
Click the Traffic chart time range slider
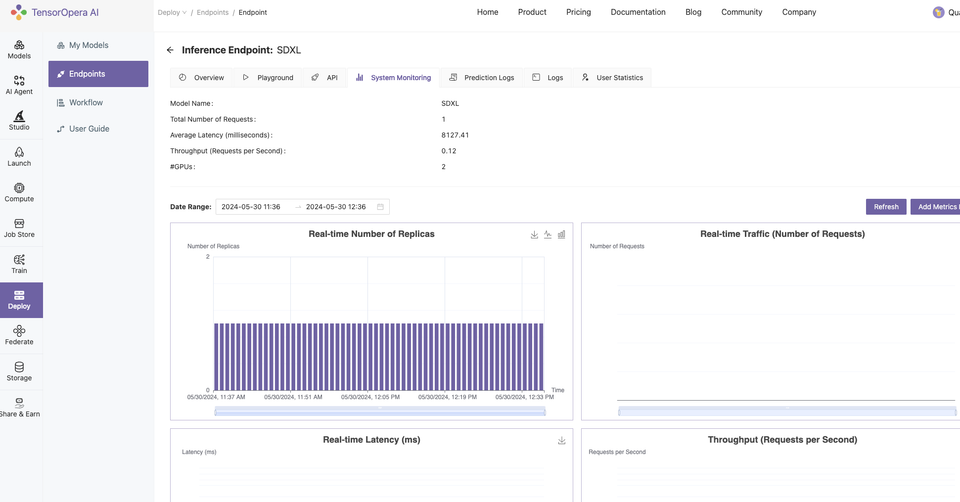pos(787,411)
